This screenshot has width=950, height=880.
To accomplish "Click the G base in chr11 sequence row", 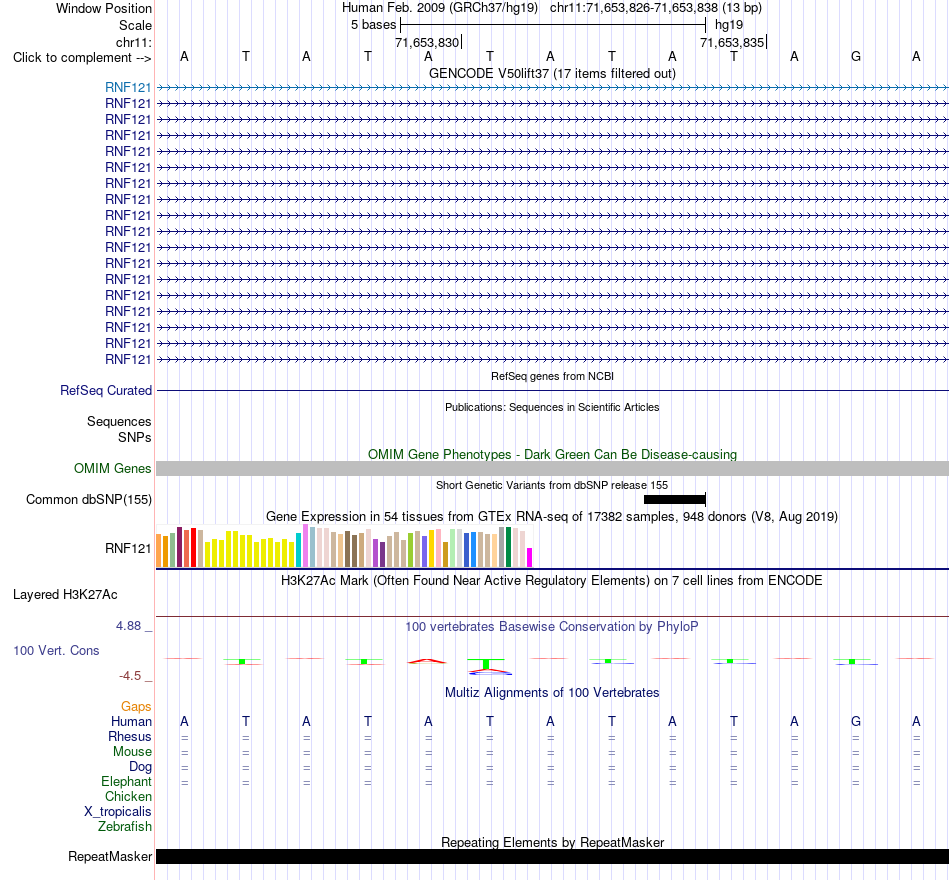I will coord(855,56).
